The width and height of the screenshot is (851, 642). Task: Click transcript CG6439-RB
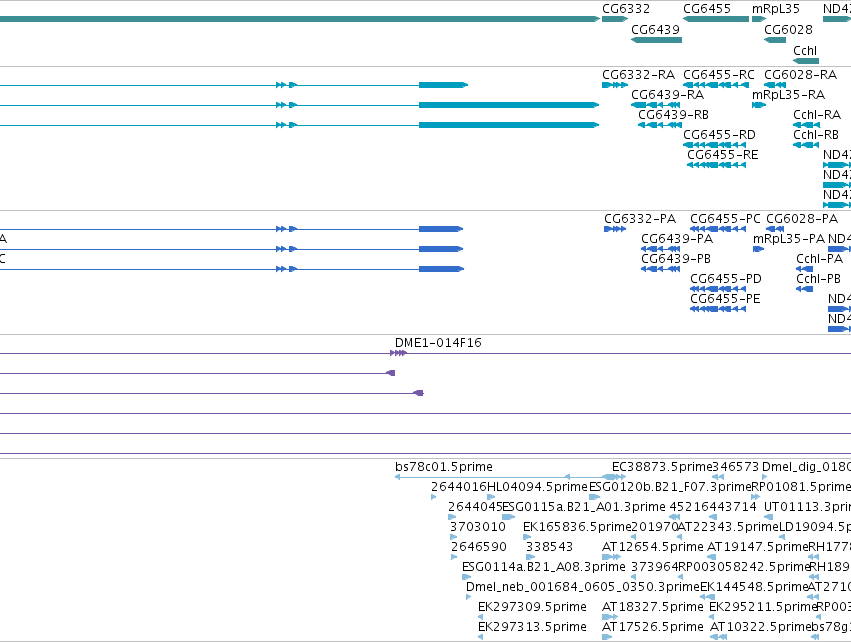click(674, 115)
